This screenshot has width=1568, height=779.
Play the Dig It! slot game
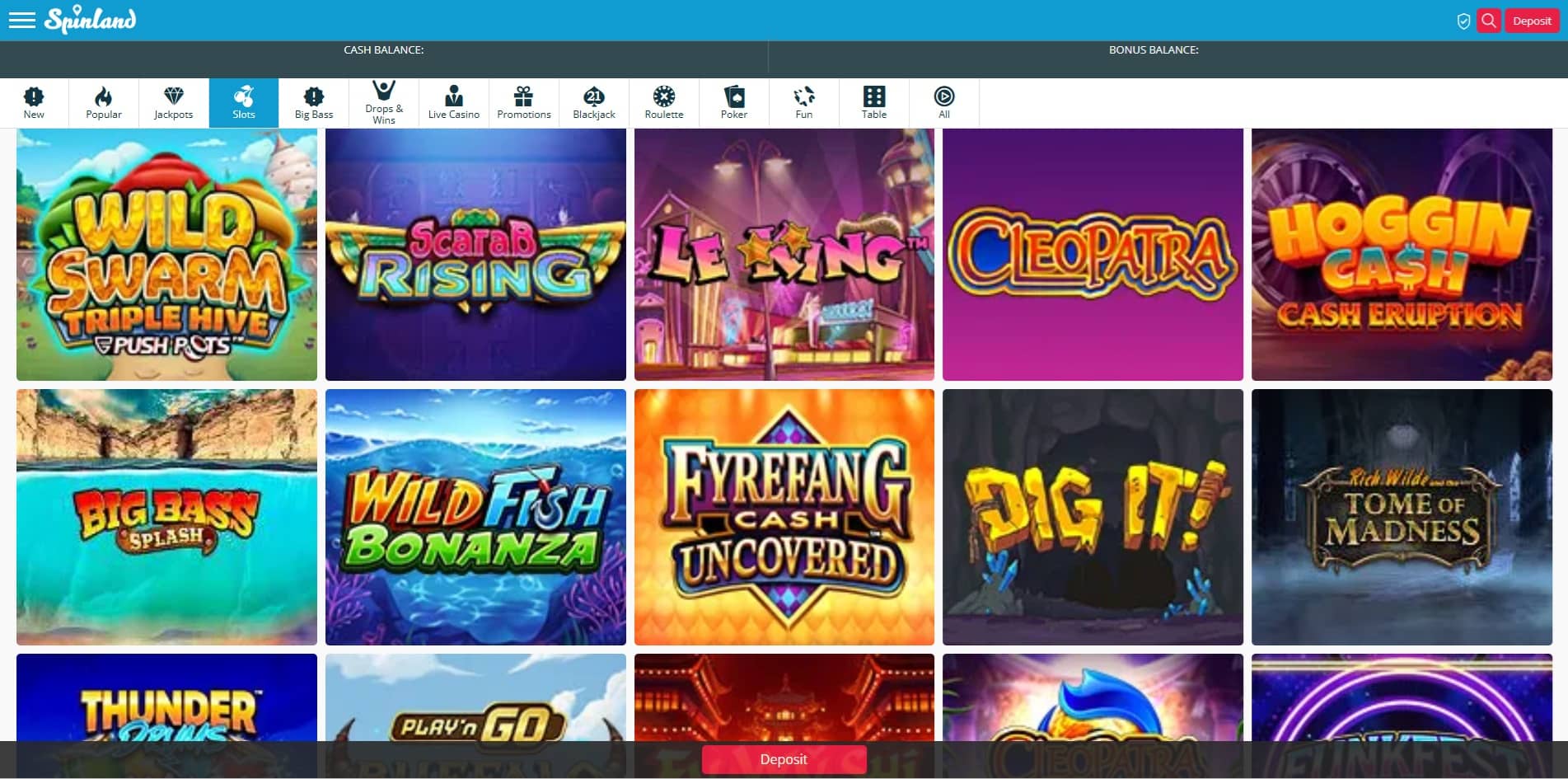coord(1092,517)
